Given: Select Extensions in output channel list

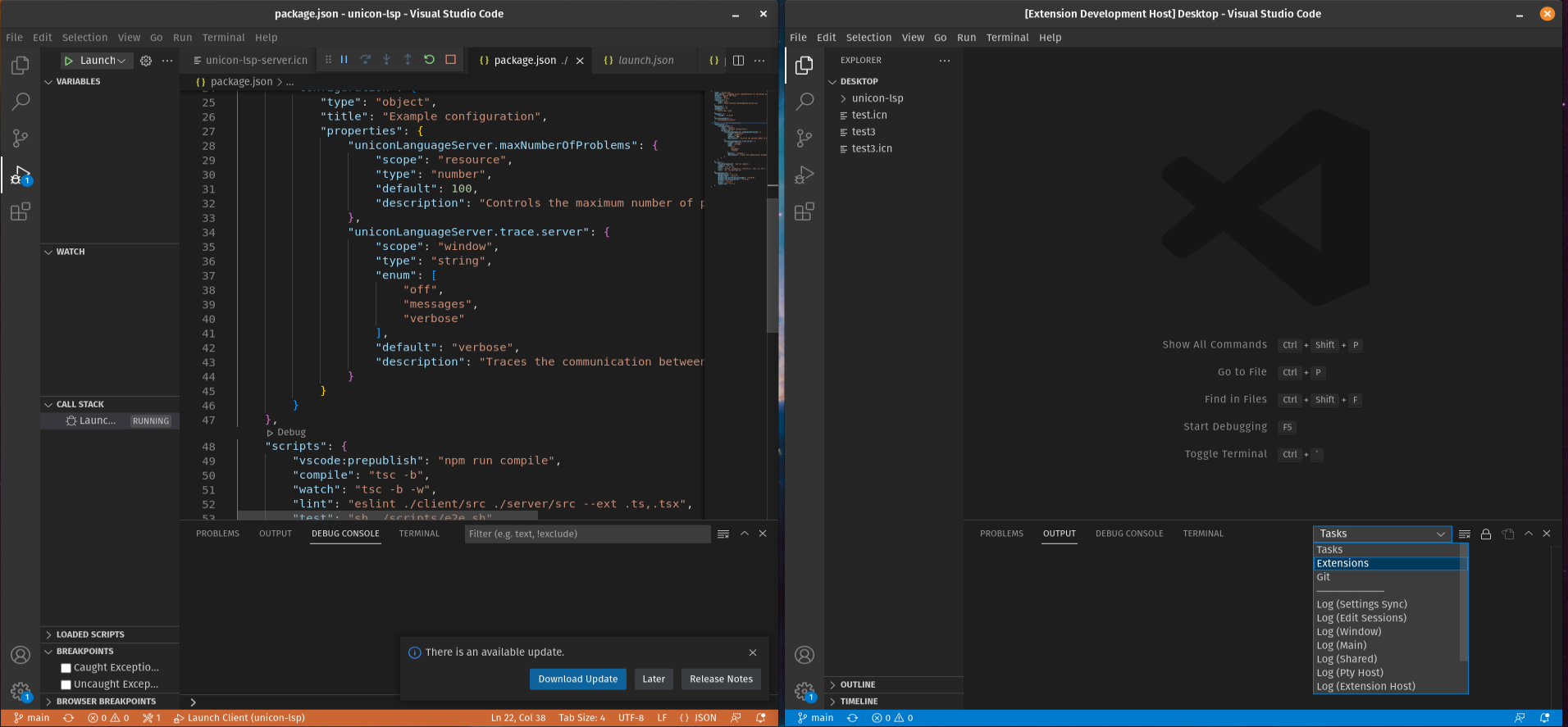Looking at the screenshot, I should pyautogui.click(x=1387, y=563).
